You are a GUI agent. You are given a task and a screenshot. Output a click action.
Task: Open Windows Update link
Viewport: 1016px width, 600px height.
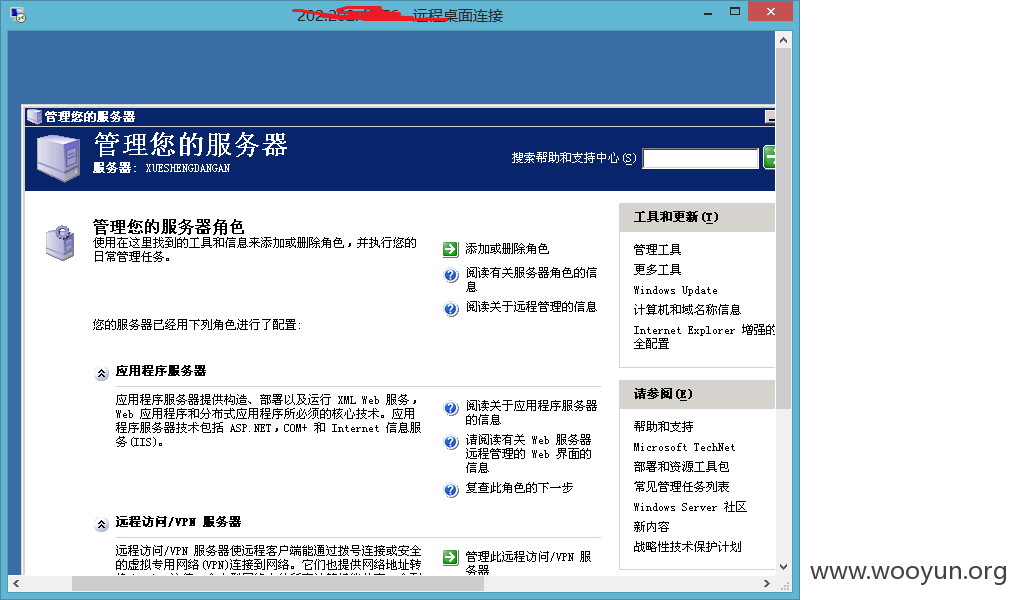point(675,290)
